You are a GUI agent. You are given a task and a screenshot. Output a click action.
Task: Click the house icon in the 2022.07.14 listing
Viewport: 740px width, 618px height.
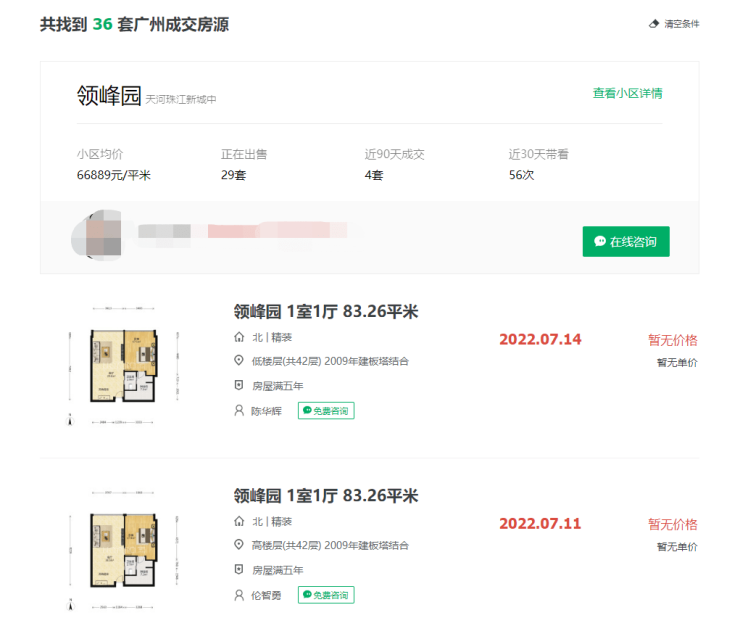coord(238,338)
